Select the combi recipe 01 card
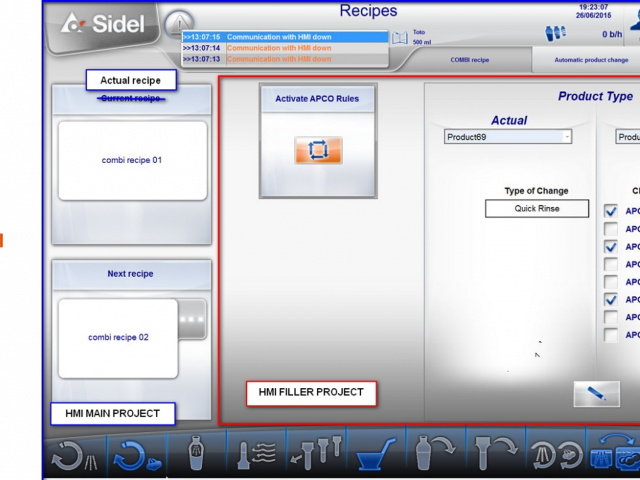Viewport: 640px width, 480px height. coord(132,160)
